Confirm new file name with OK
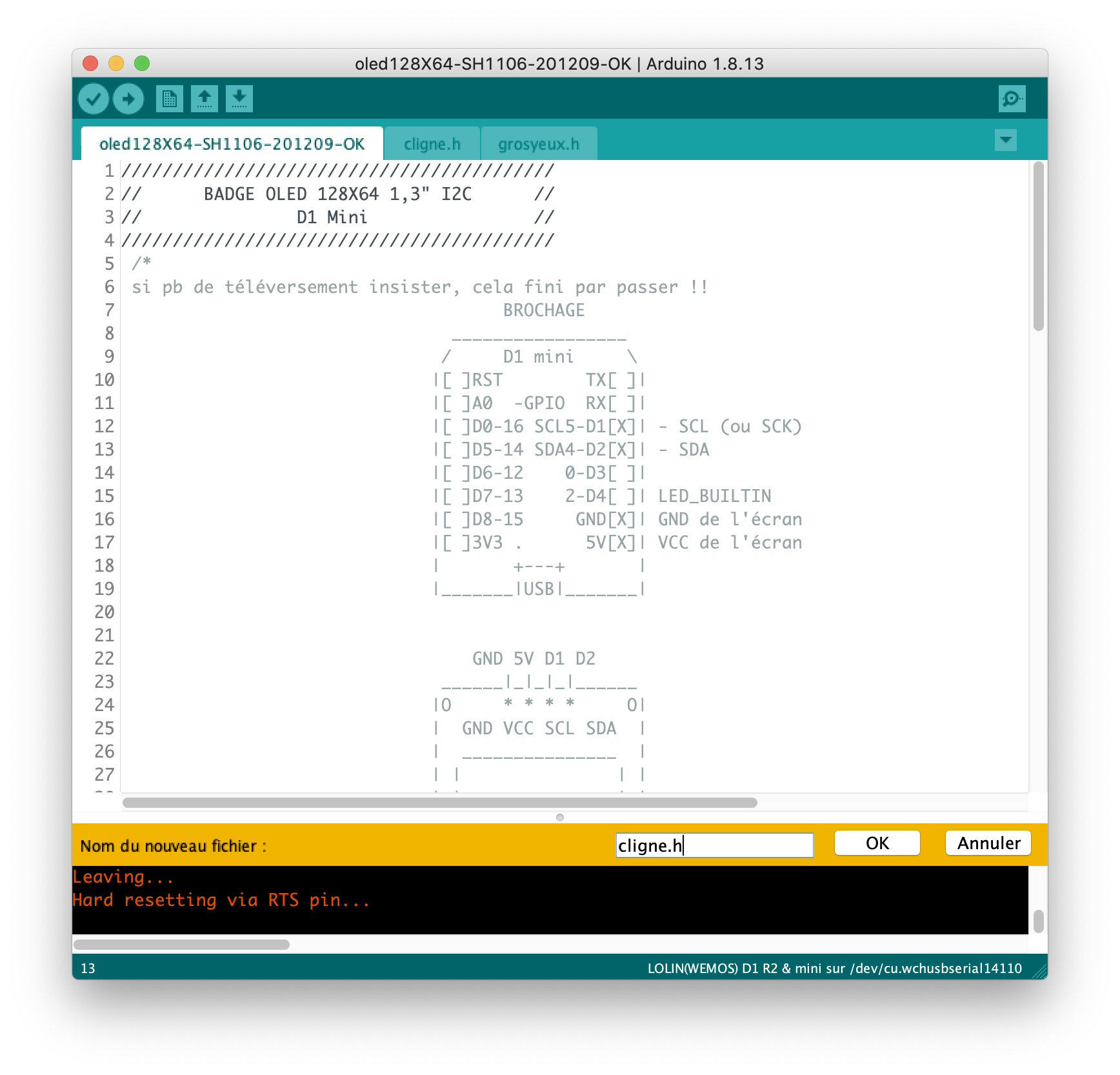The height and width of the screenshot is (1075, 1120). pos(877,843)
